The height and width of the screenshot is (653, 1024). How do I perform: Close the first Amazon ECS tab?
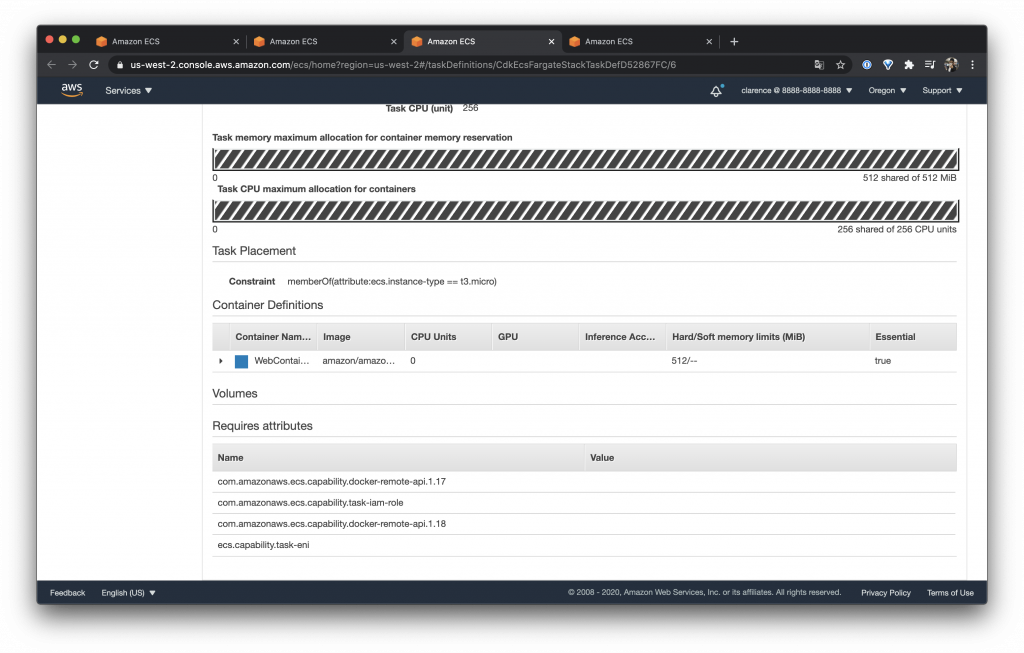tap(236, 41)
